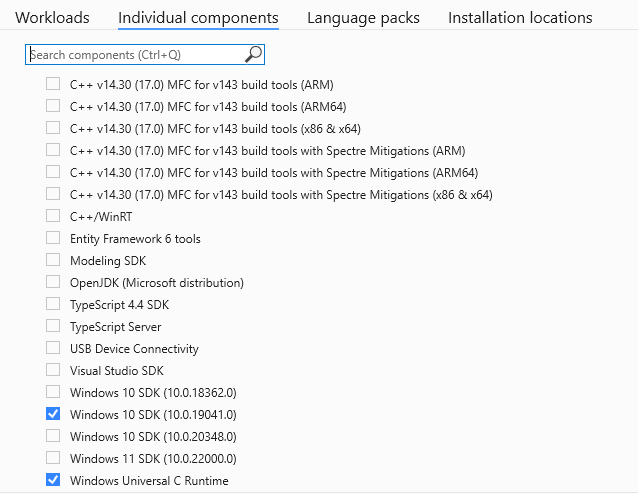This screenshot has height=494, width=638.
Task: Click the 'Entity Framework 6 tools' label
Action: click(135, 238)
